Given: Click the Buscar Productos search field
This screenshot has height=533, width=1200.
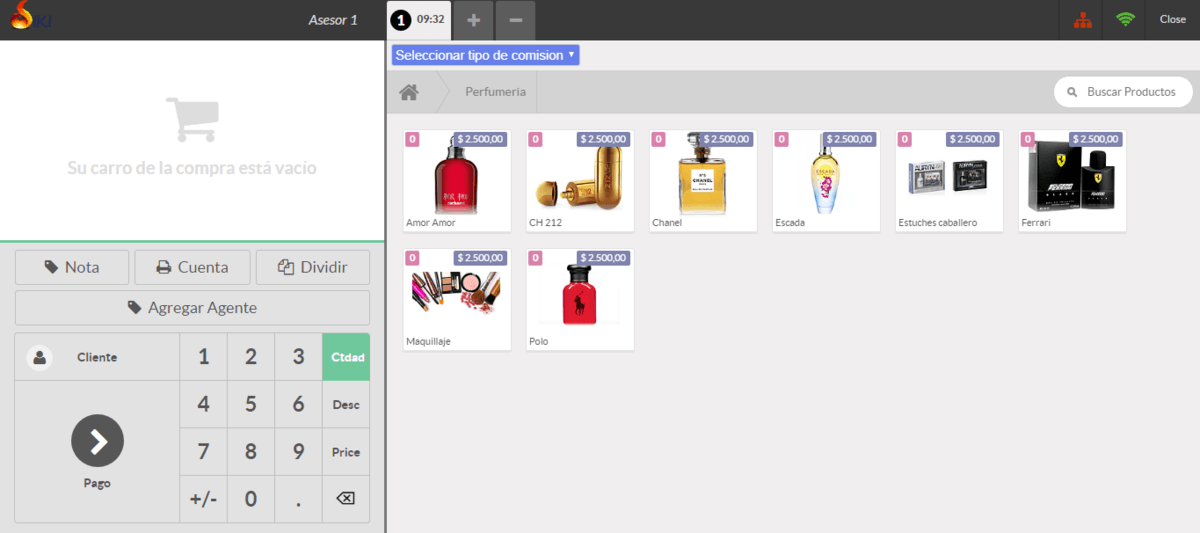Looking at the screenshot, I should coord(1124,92).
